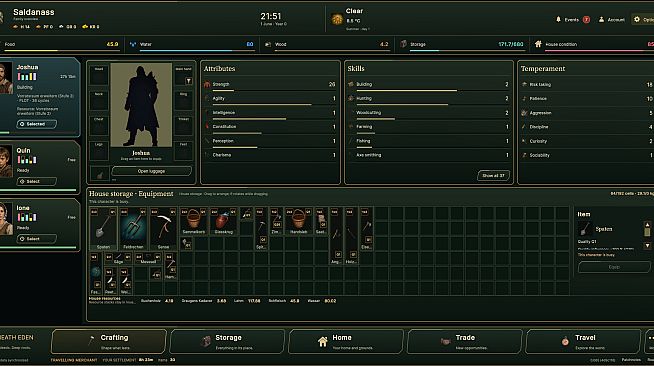Click the Building skill icon

[x=351, y=84]
